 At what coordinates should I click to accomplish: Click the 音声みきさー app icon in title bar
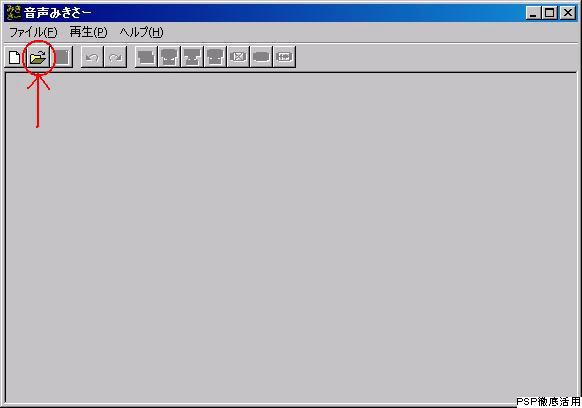point(14,12)
